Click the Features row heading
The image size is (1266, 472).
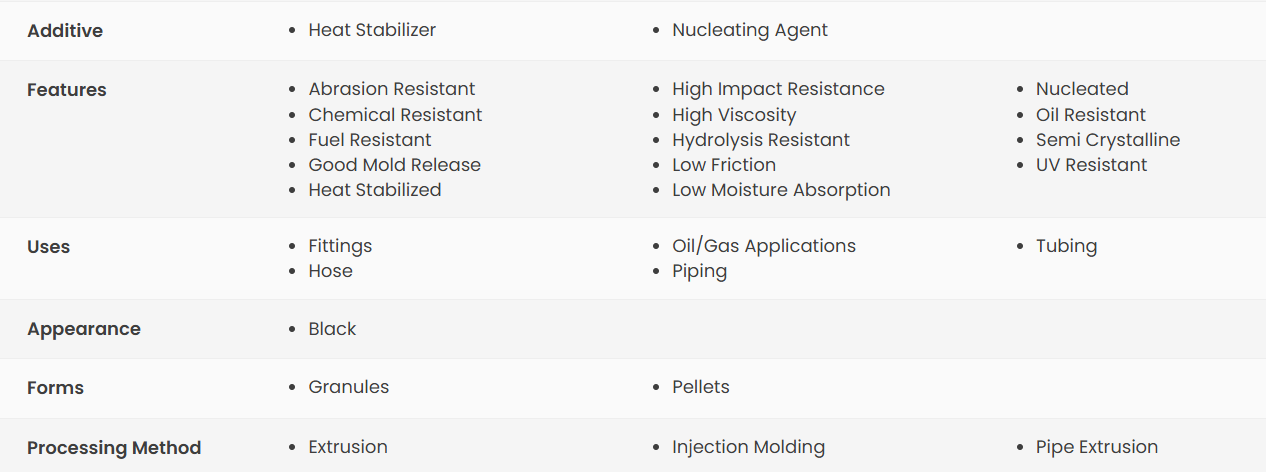tap(66, 90)
